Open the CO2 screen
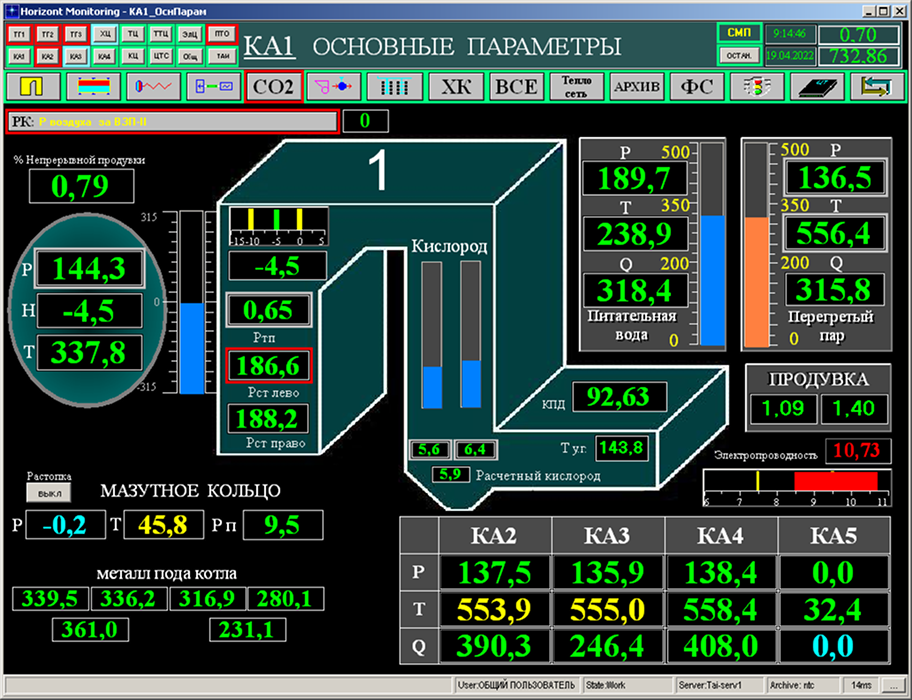Screen dimensions: 912x700 274,87
